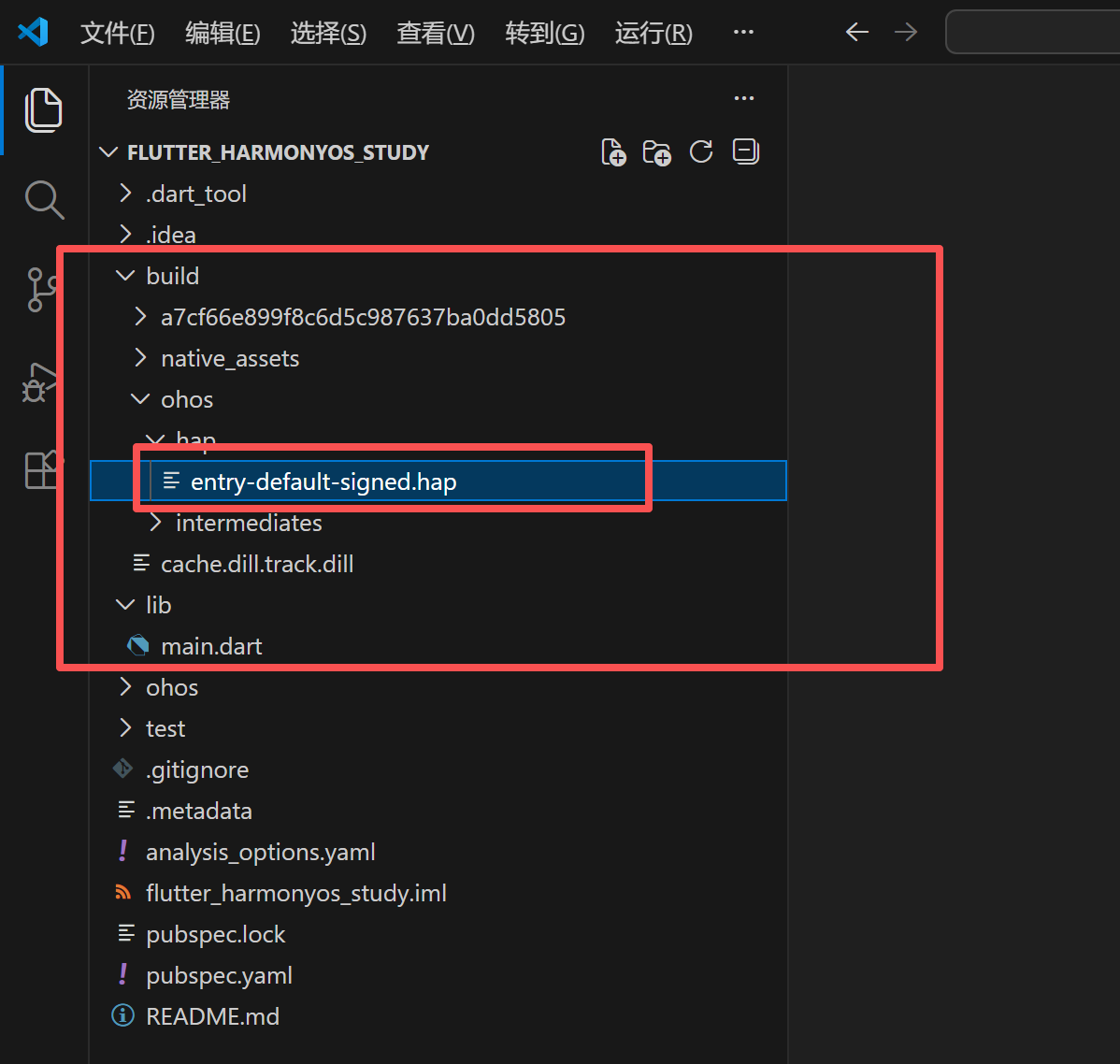Open the 编辑(E) menu
Image resolution: width=1120 pixels, height=1064 pixels.
coord(223,33)
